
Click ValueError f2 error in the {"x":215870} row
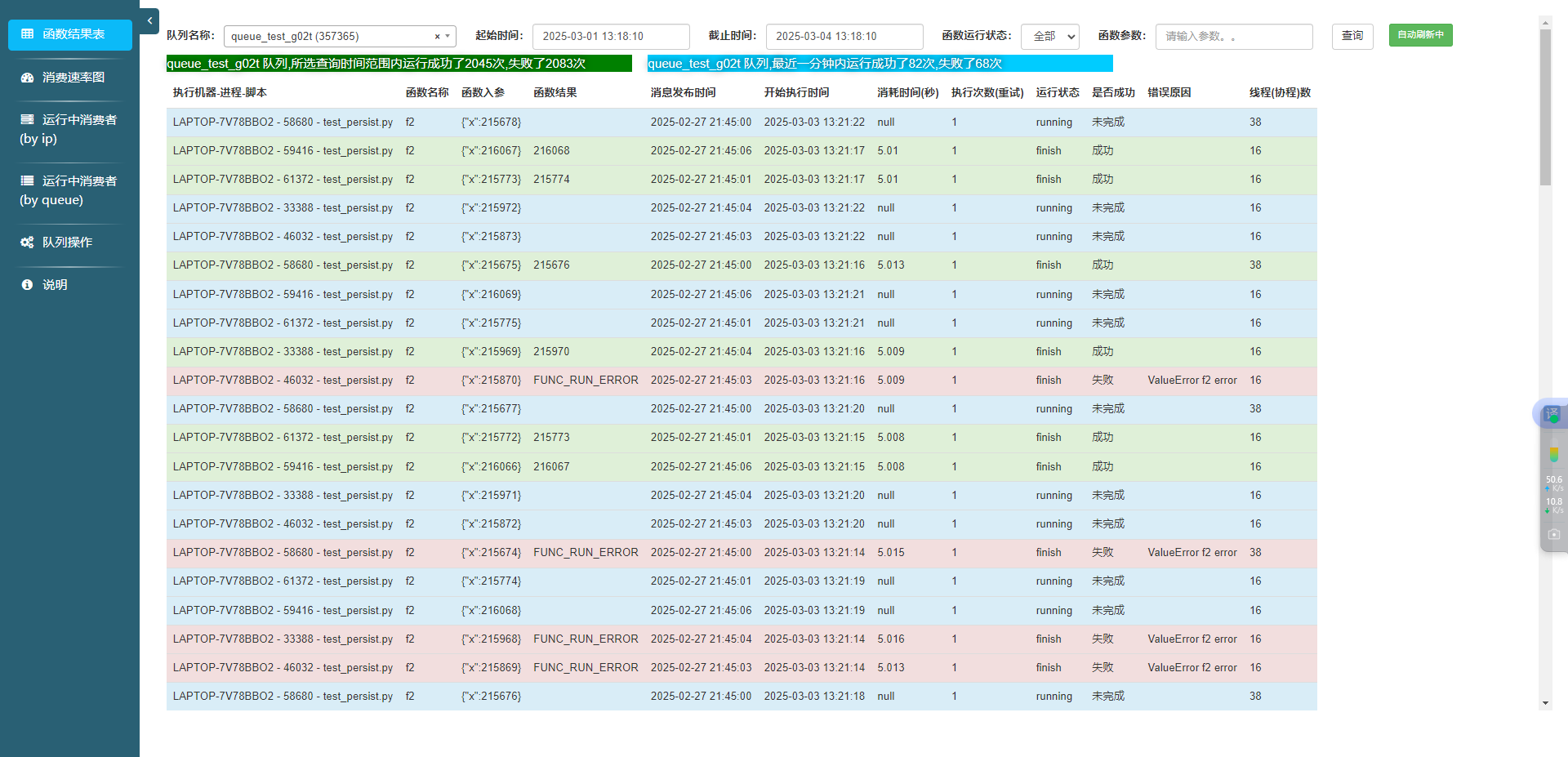tap(1192, 381)
